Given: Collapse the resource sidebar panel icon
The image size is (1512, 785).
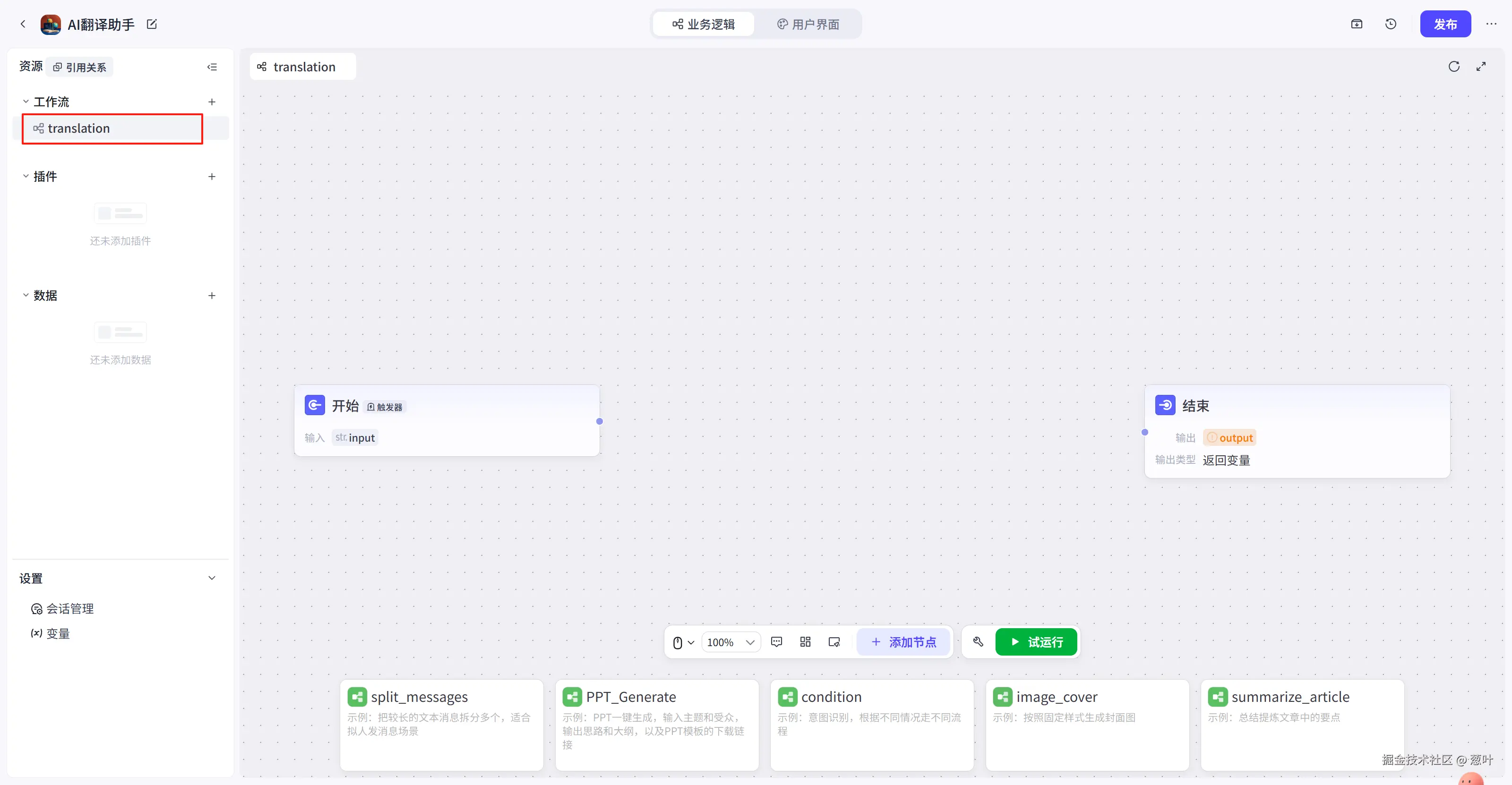Looking at the screenshot, I should [212, 67].
